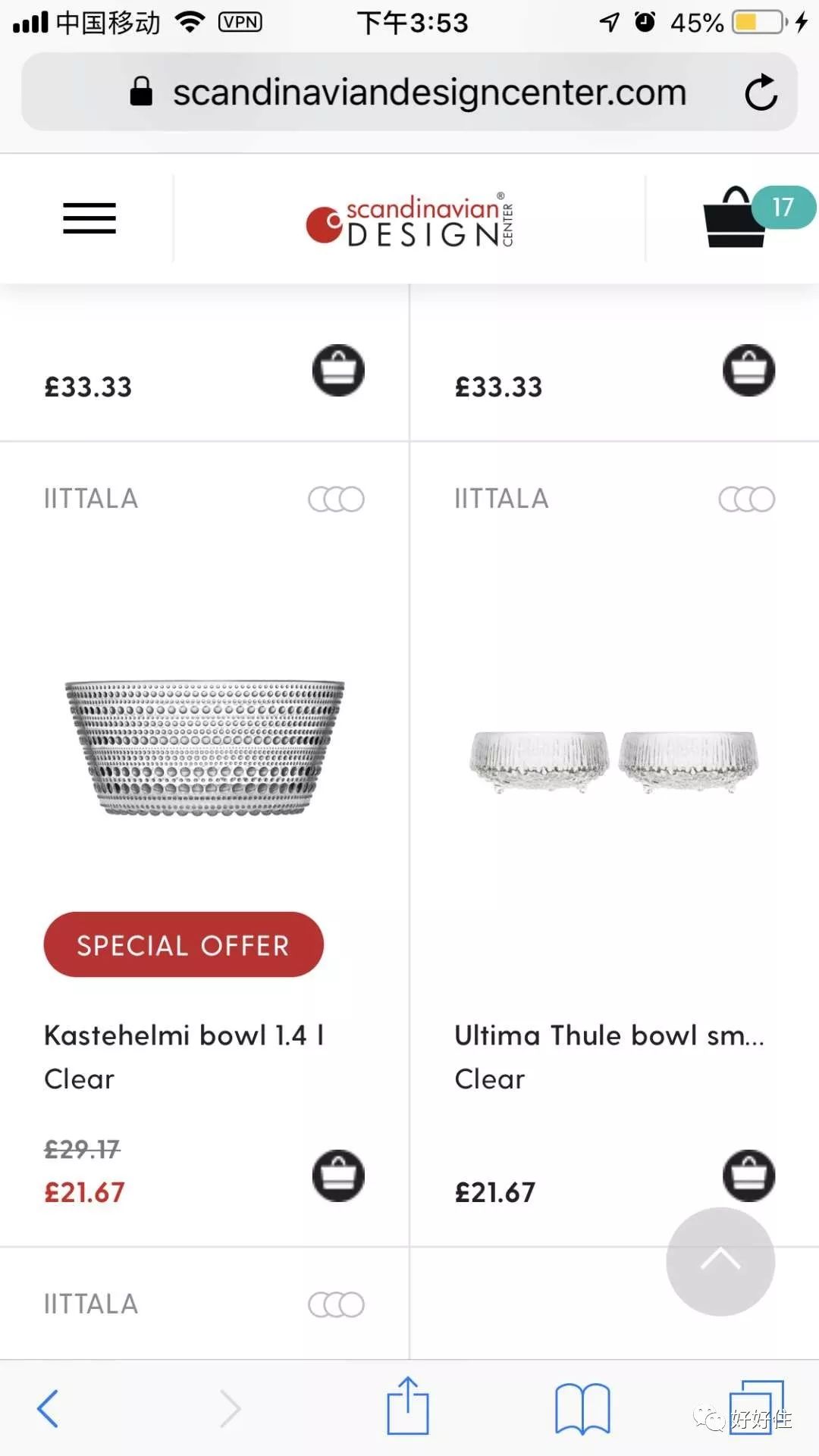View the Ultima Thule bowl product image
Screen dimensions: 819x1456
click(613, 760)
